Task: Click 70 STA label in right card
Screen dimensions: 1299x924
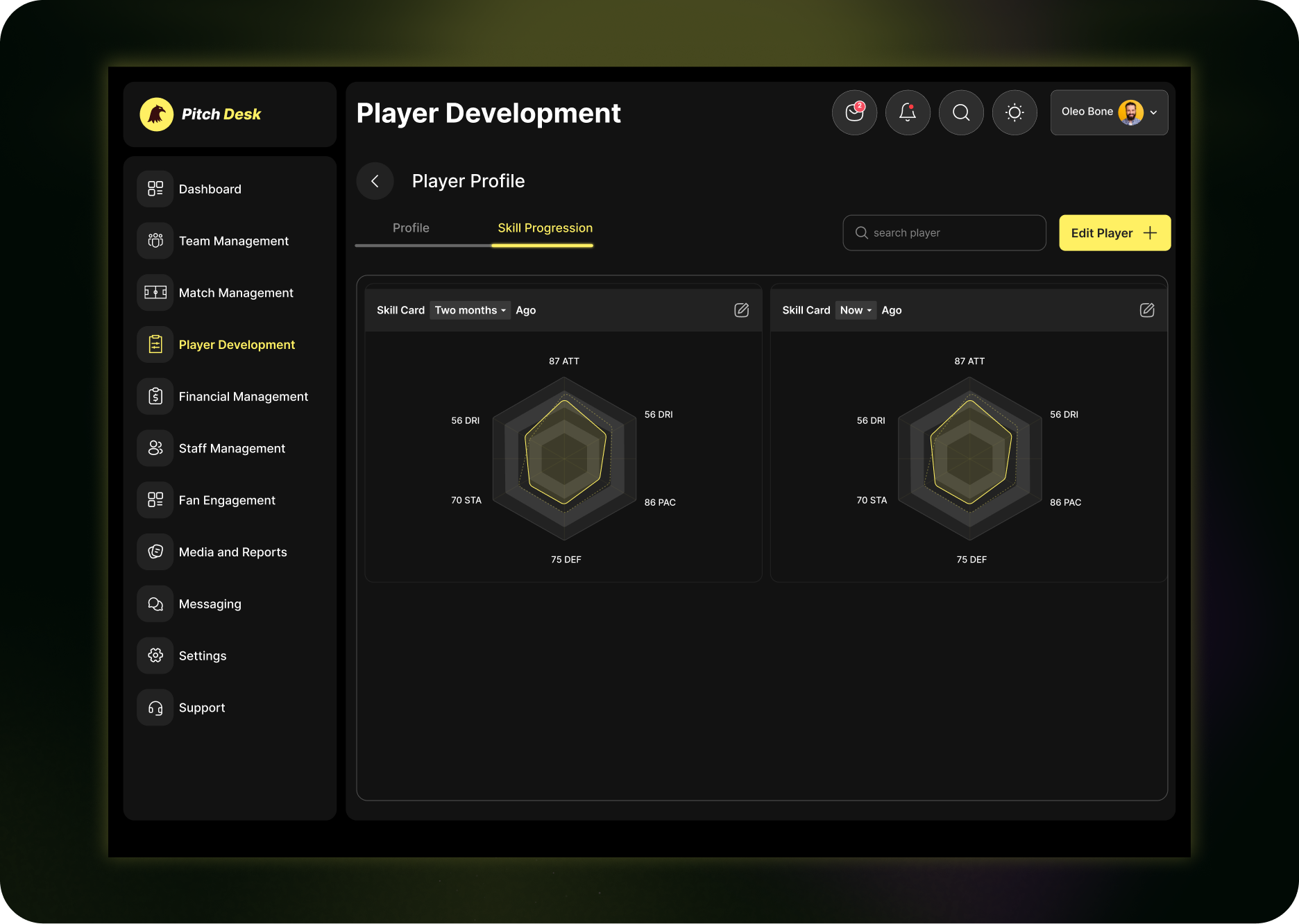Action: point(872,500)
